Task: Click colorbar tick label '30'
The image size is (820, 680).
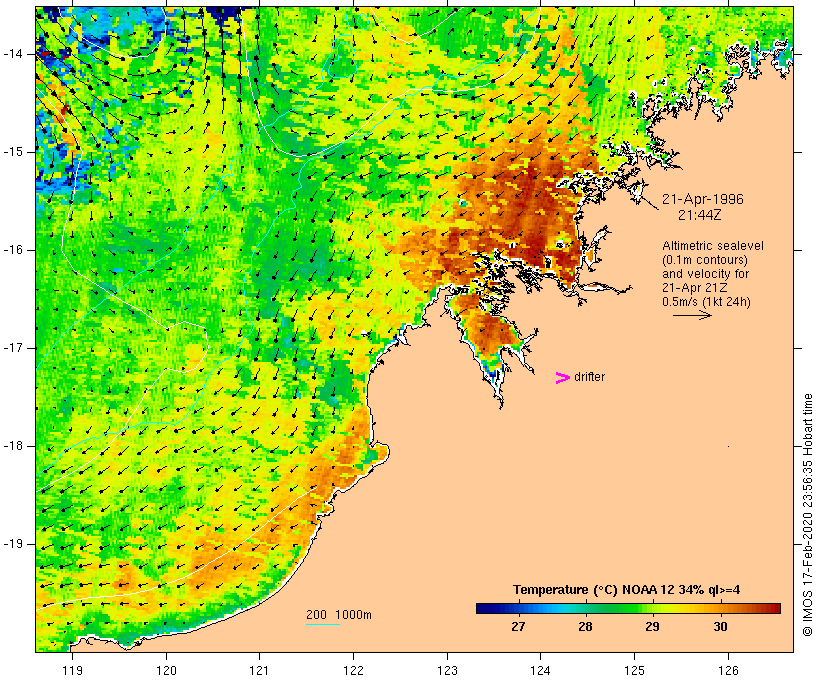Action: tap(720, 627)
